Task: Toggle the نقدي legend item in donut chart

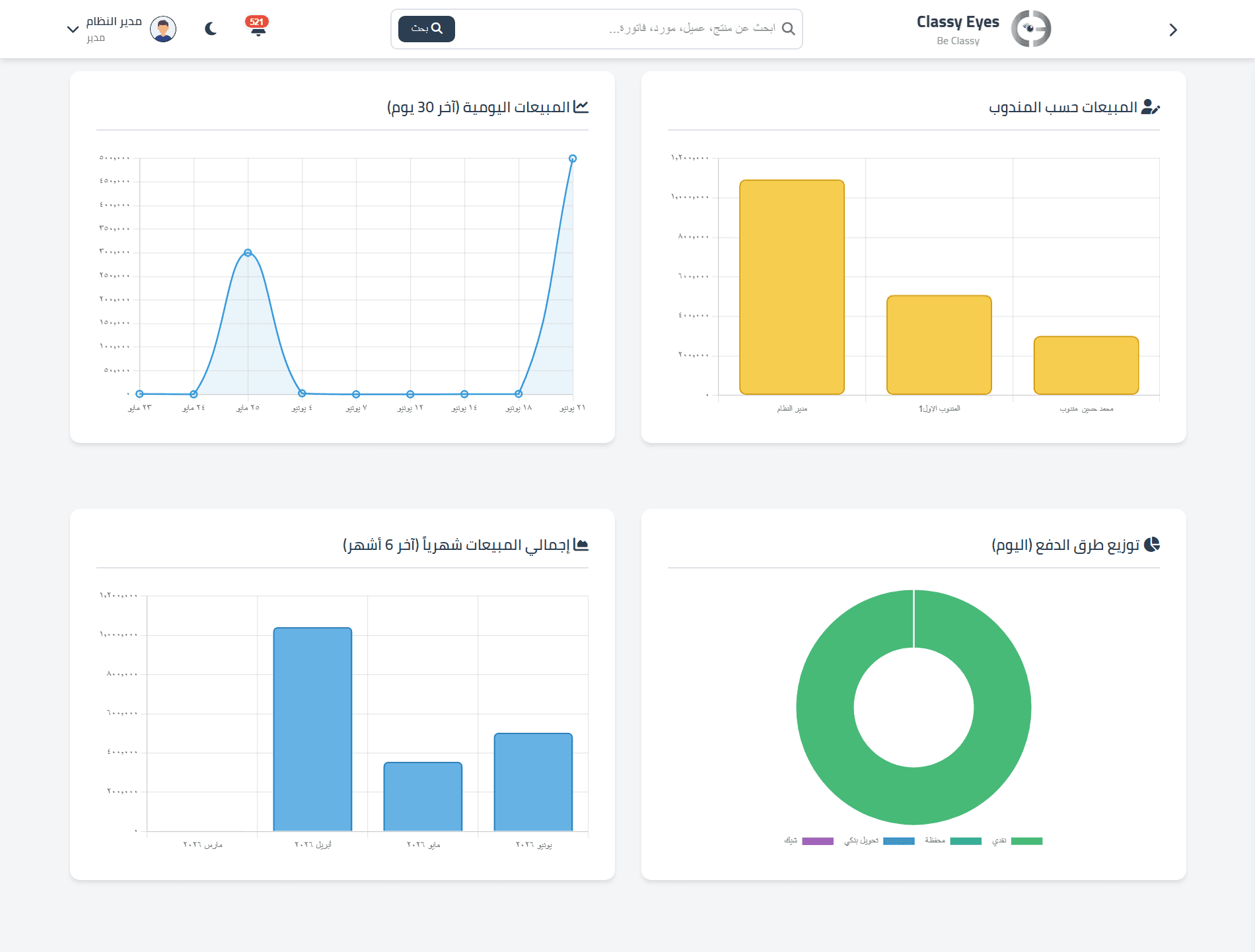Action: coord(1017,840)
